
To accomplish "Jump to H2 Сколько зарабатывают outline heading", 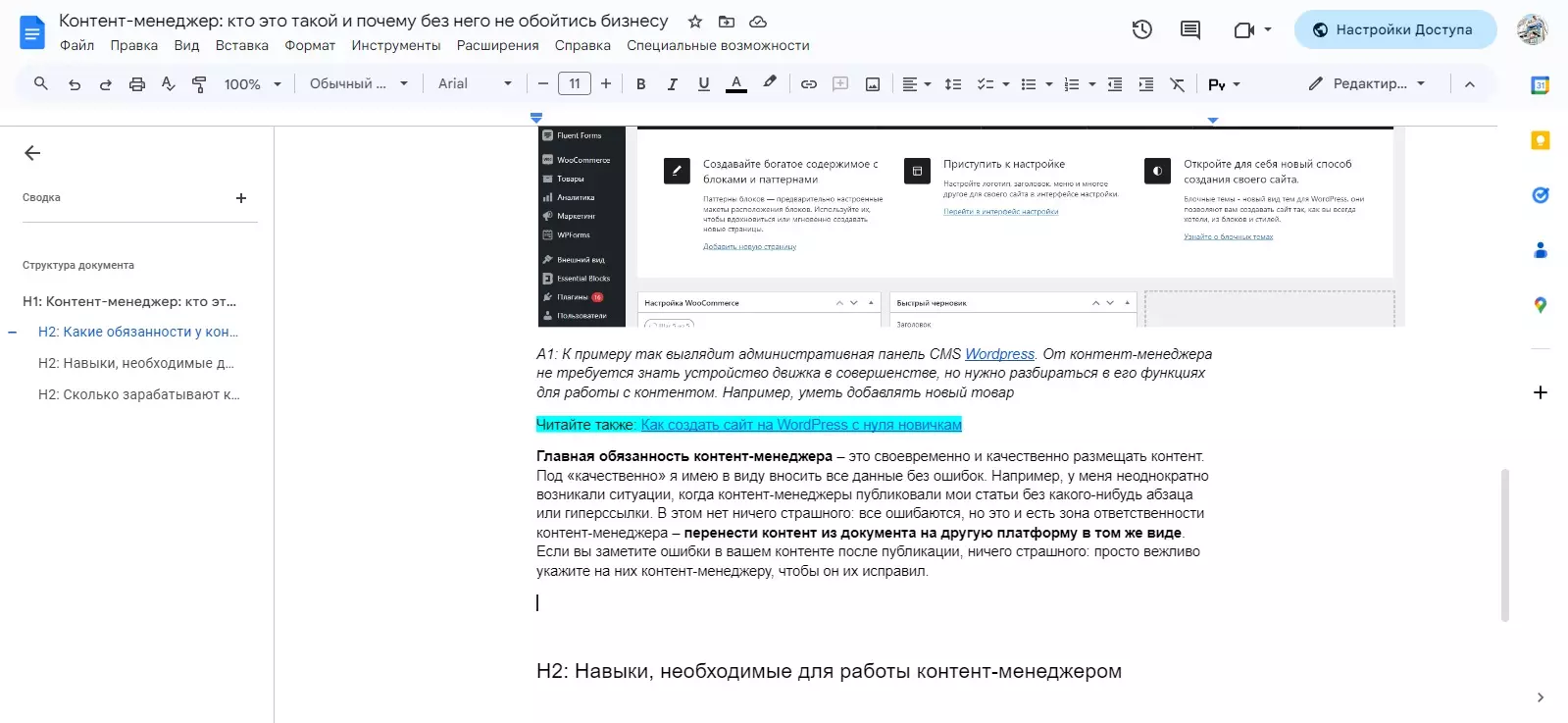I will (x=139, y=394).
